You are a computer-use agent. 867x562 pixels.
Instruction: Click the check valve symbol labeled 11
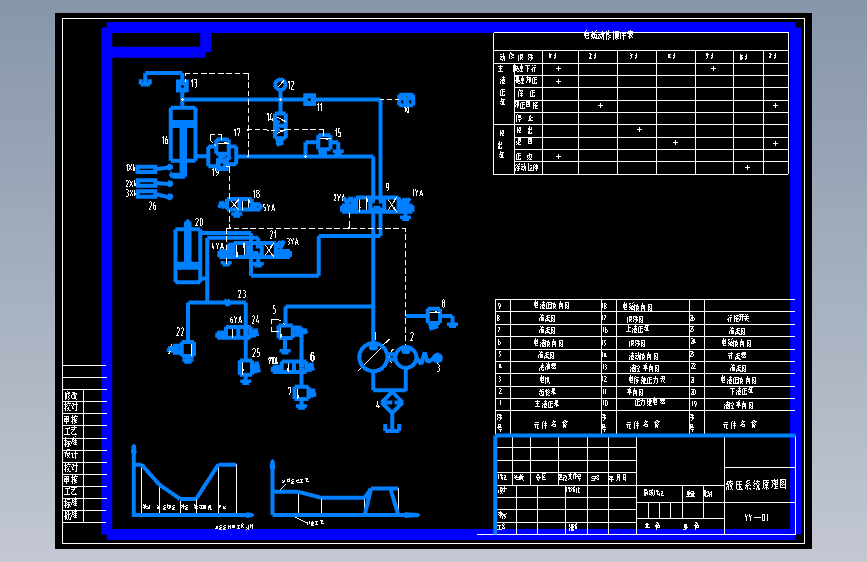(310, 100)
